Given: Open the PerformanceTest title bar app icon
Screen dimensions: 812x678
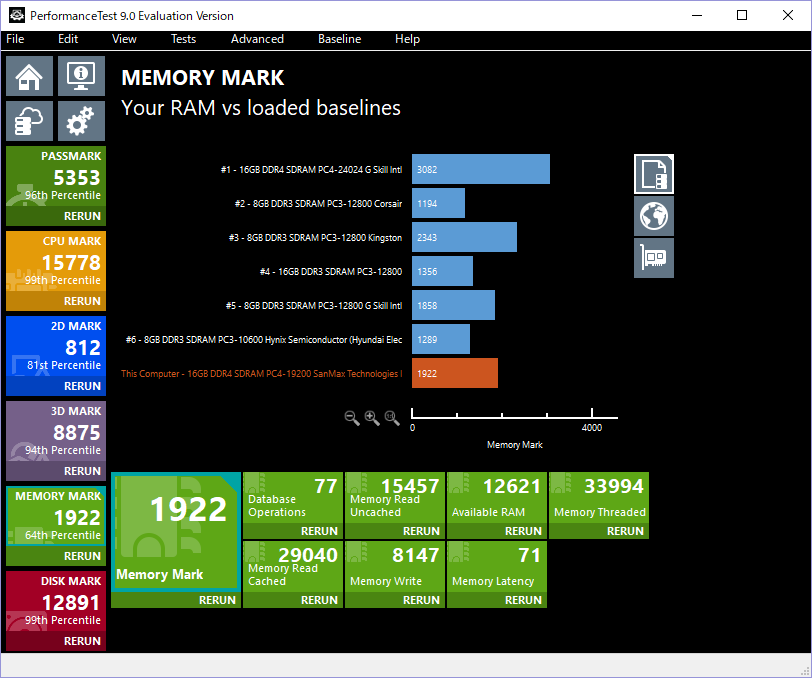Looking at the screenshot, I should pyautogui.click(x=17, y=16).
